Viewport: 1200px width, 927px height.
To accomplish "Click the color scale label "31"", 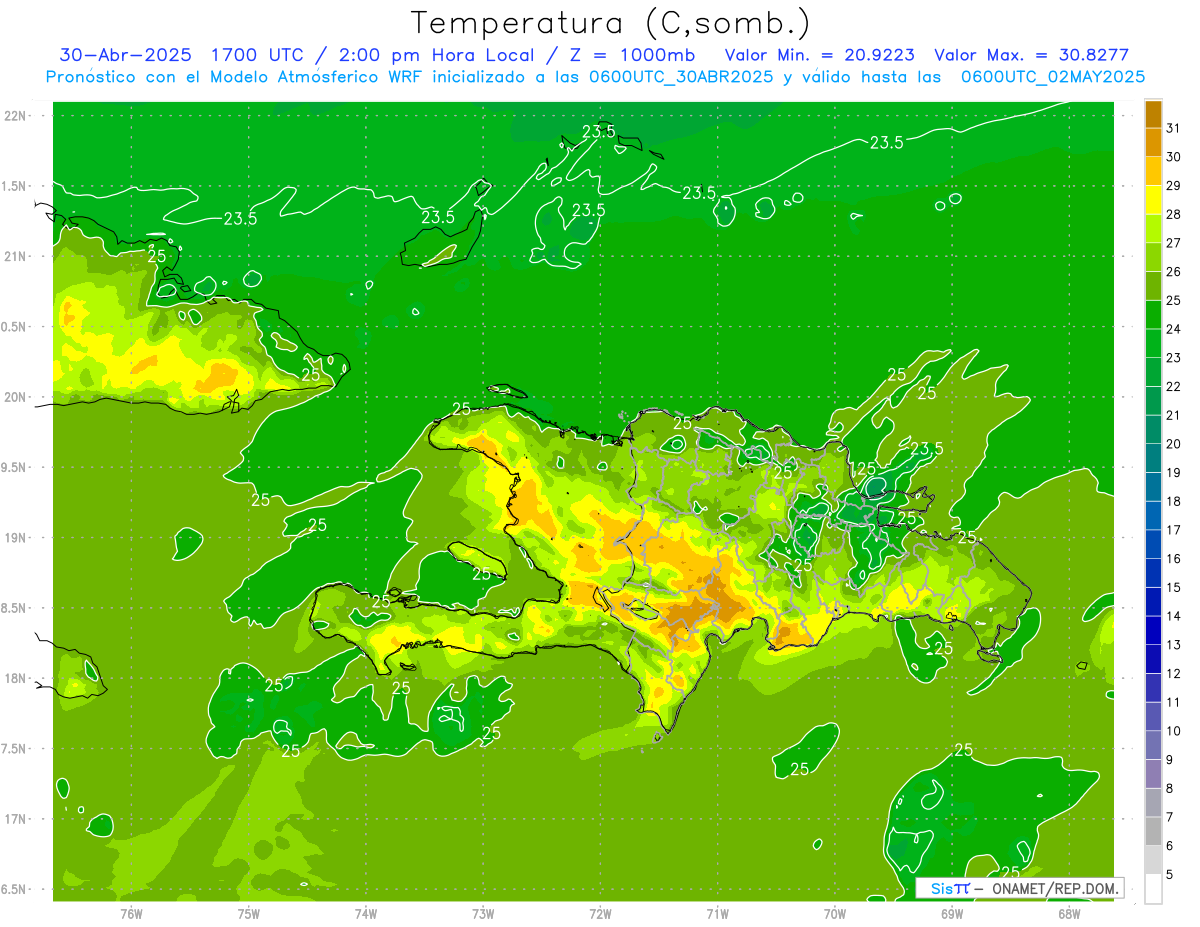I will pos(1173,128).
